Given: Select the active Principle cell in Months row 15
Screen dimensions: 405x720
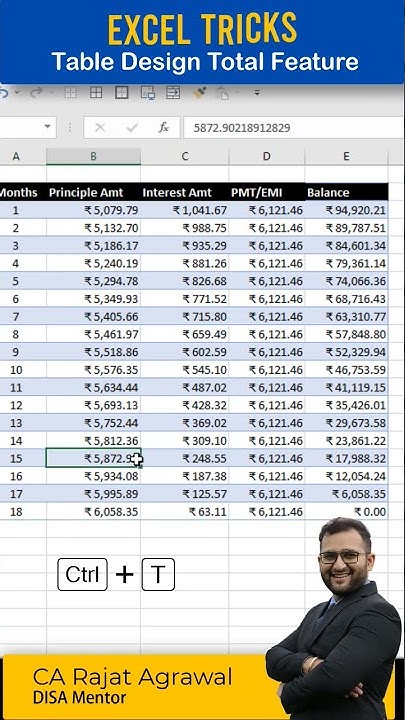Looking at the screenshot, I should pos(93,458).
